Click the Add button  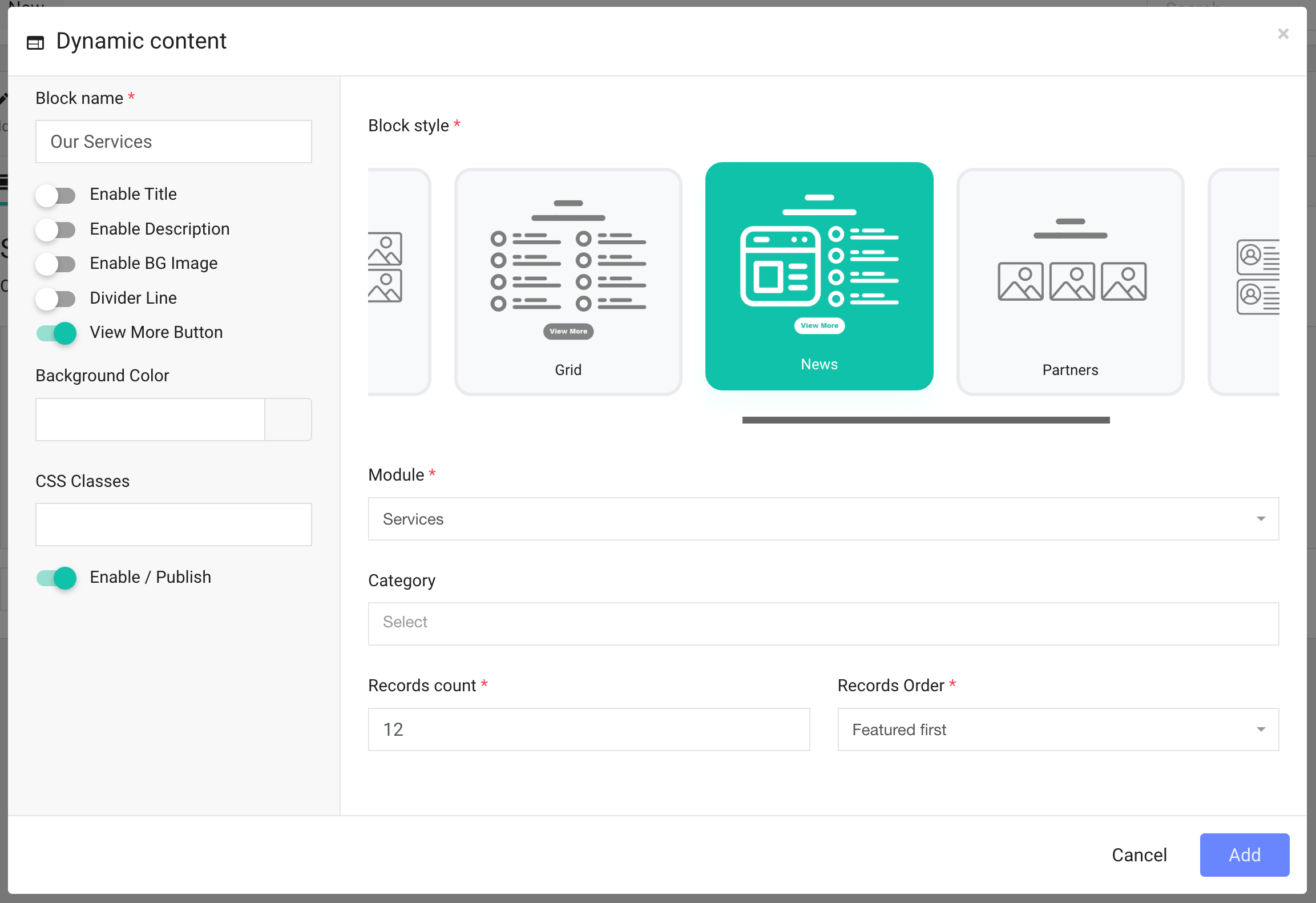point(1244,854)
